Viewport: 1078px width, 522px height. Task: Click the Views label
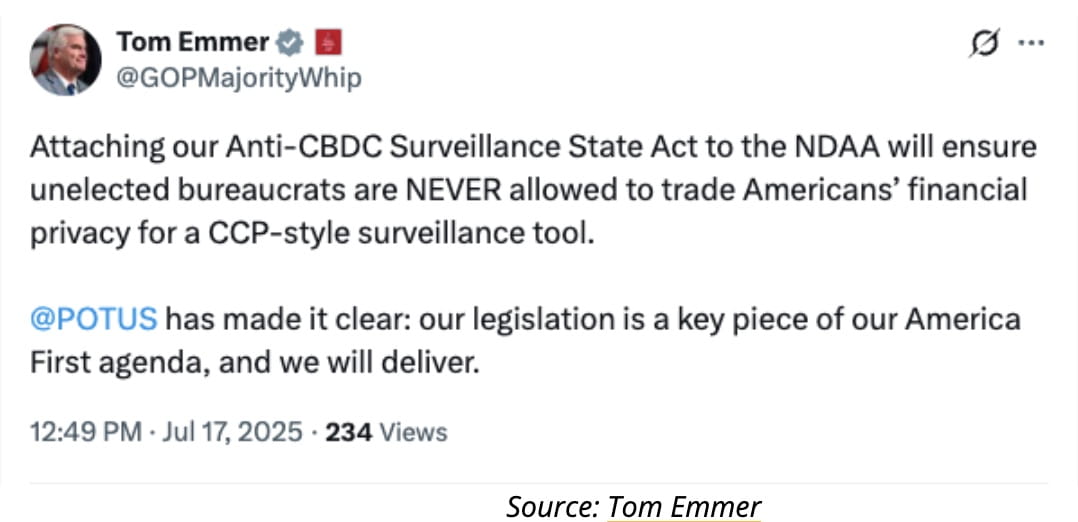tap(413, 432)
